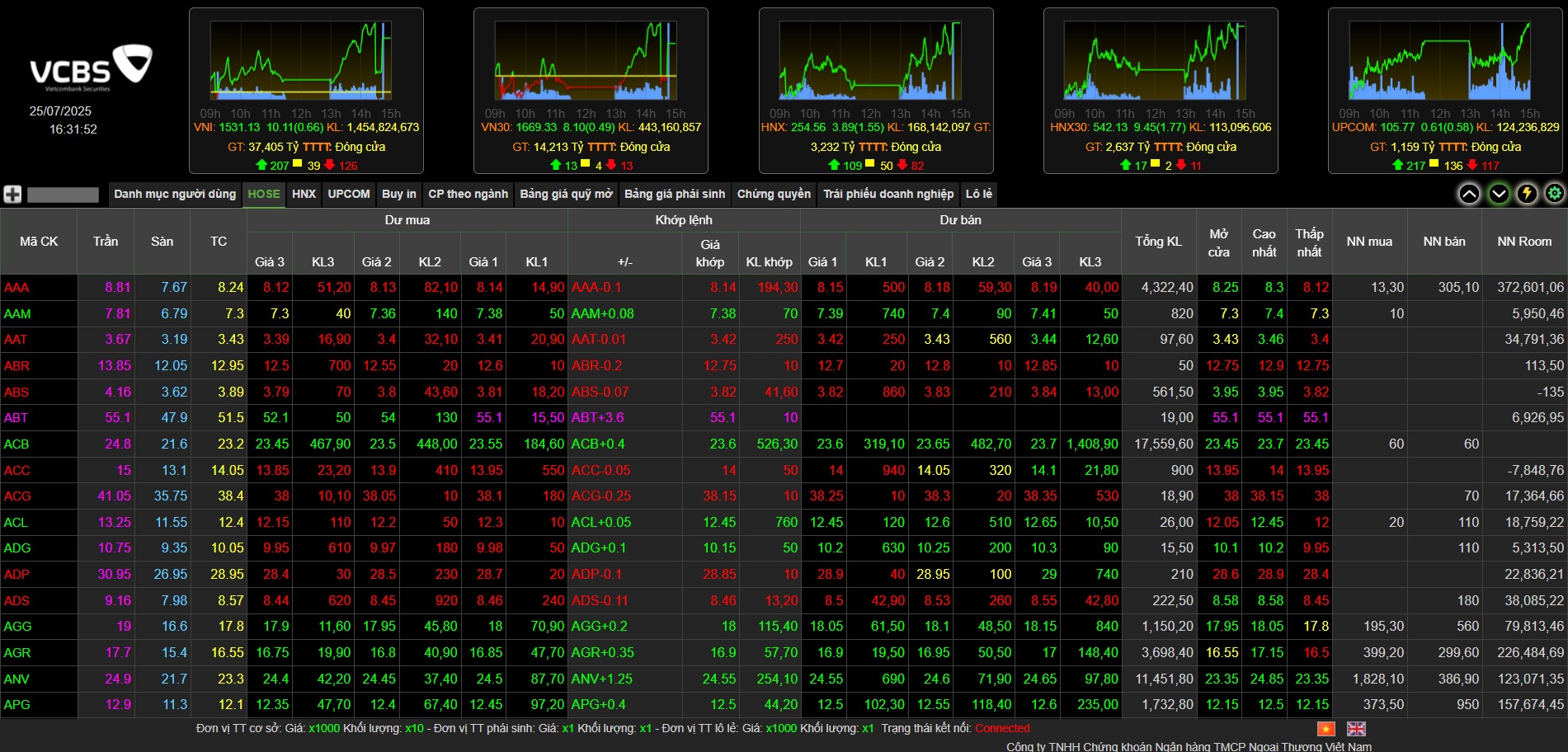Select stock code ACG

click(17, 496)
